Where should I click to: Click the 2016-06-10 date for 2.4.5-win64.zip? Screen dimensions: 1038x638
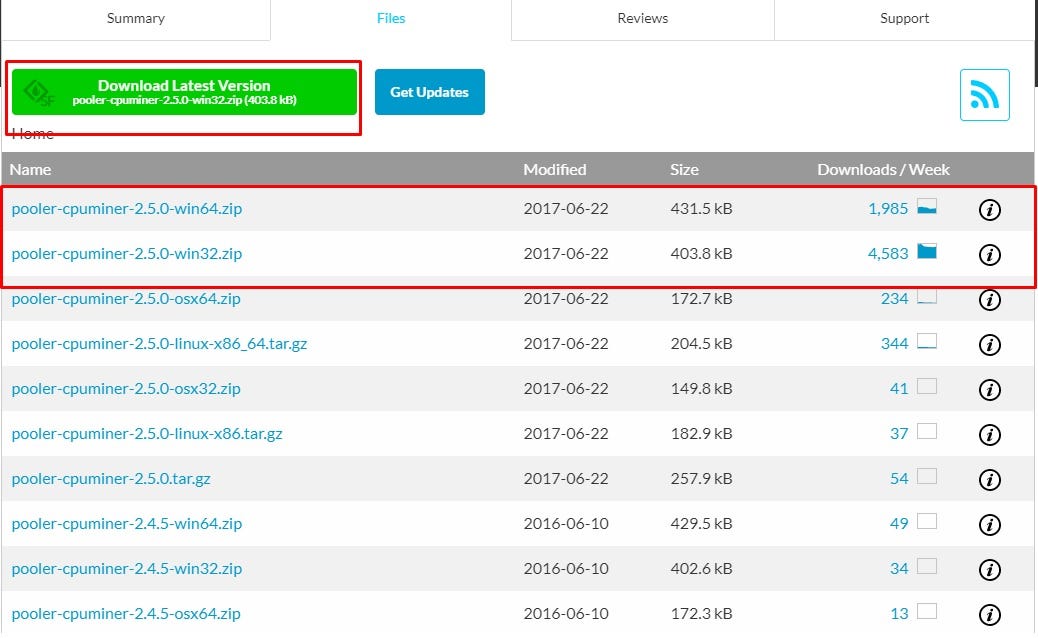tap(566, 524)
